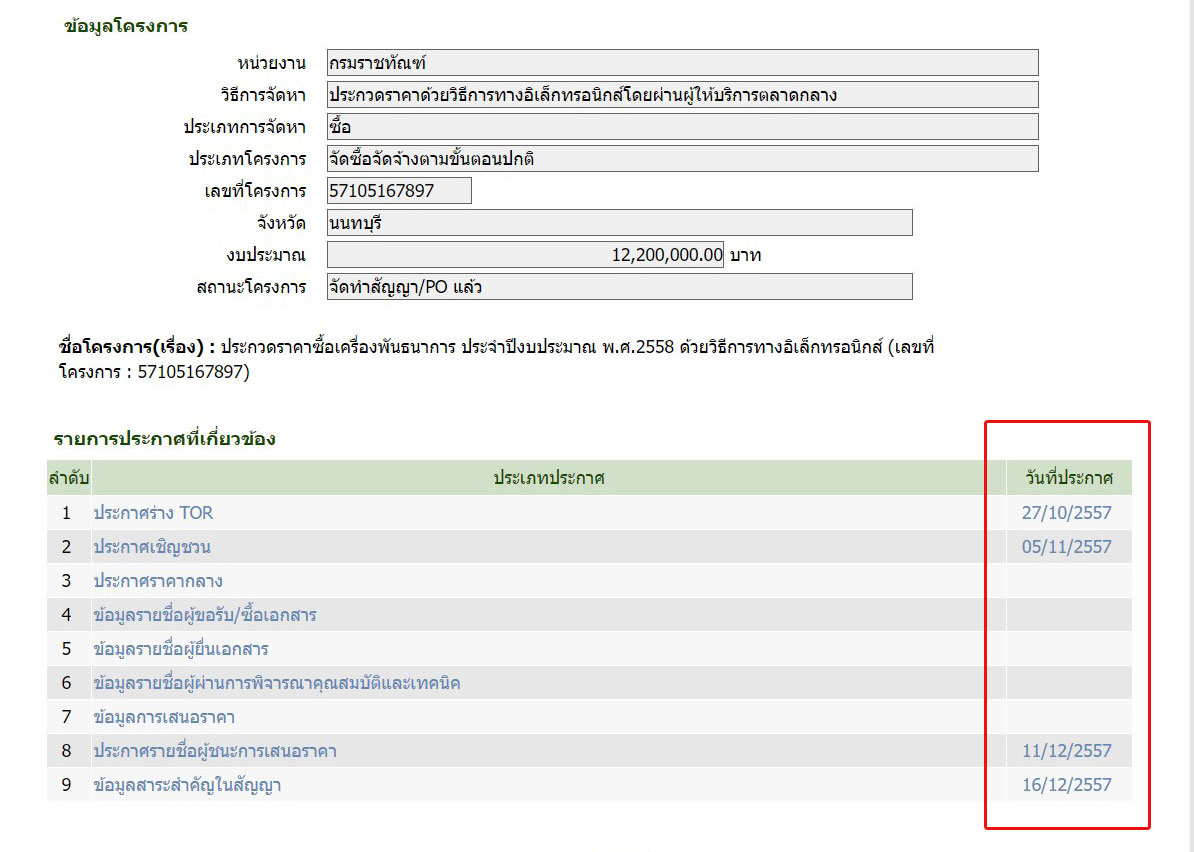Click the หน่วยงาน field showing กรมราชทัณฑ์

point(682,63)
